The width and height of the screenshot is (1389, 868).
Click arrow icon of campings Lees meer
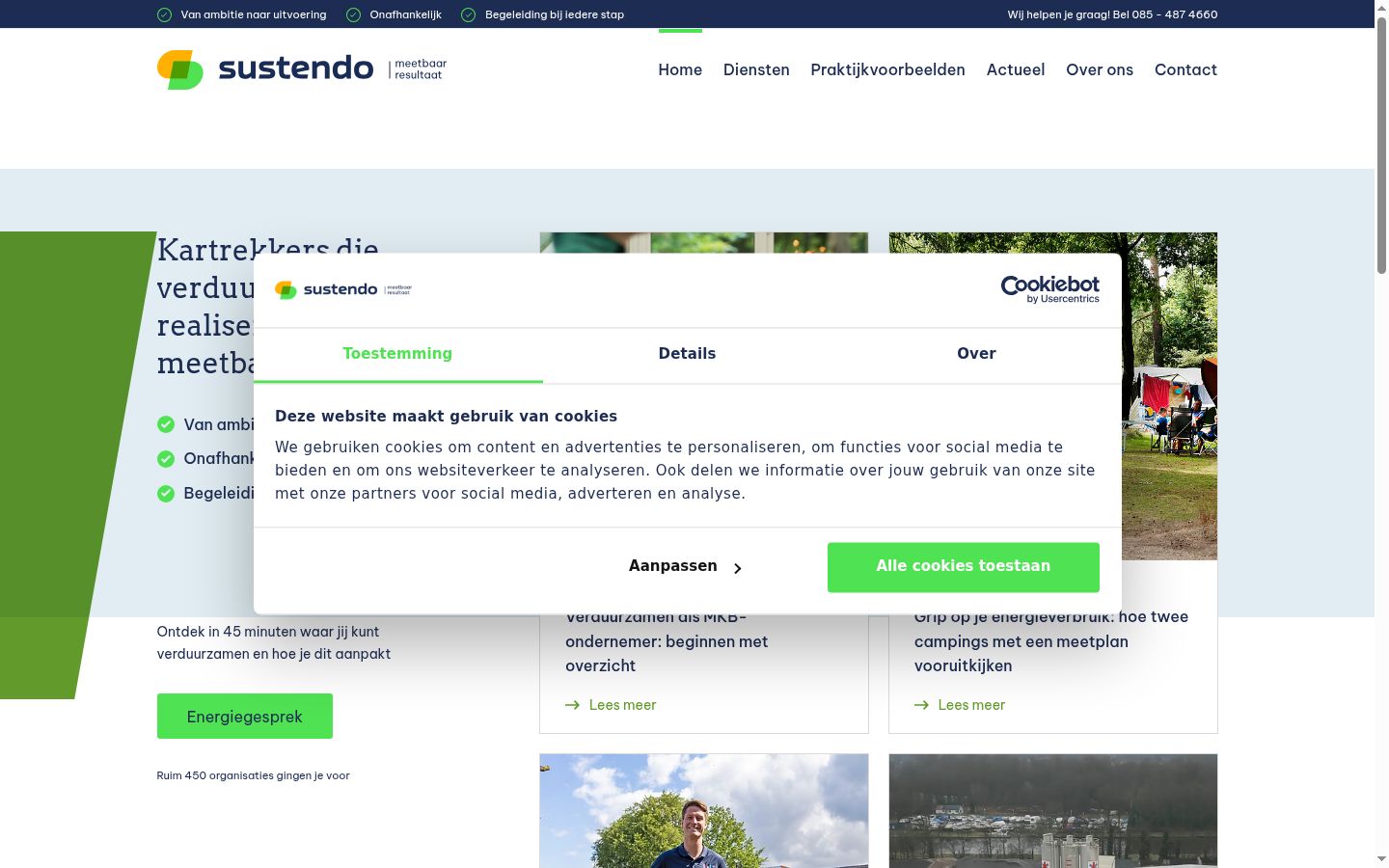(922, 705)
